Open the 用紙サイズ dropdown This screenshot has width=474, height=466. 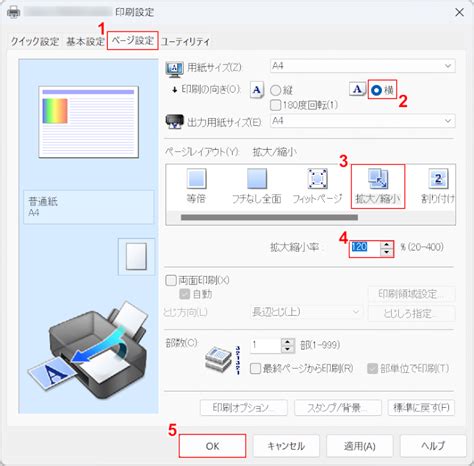tap(362, 66)
